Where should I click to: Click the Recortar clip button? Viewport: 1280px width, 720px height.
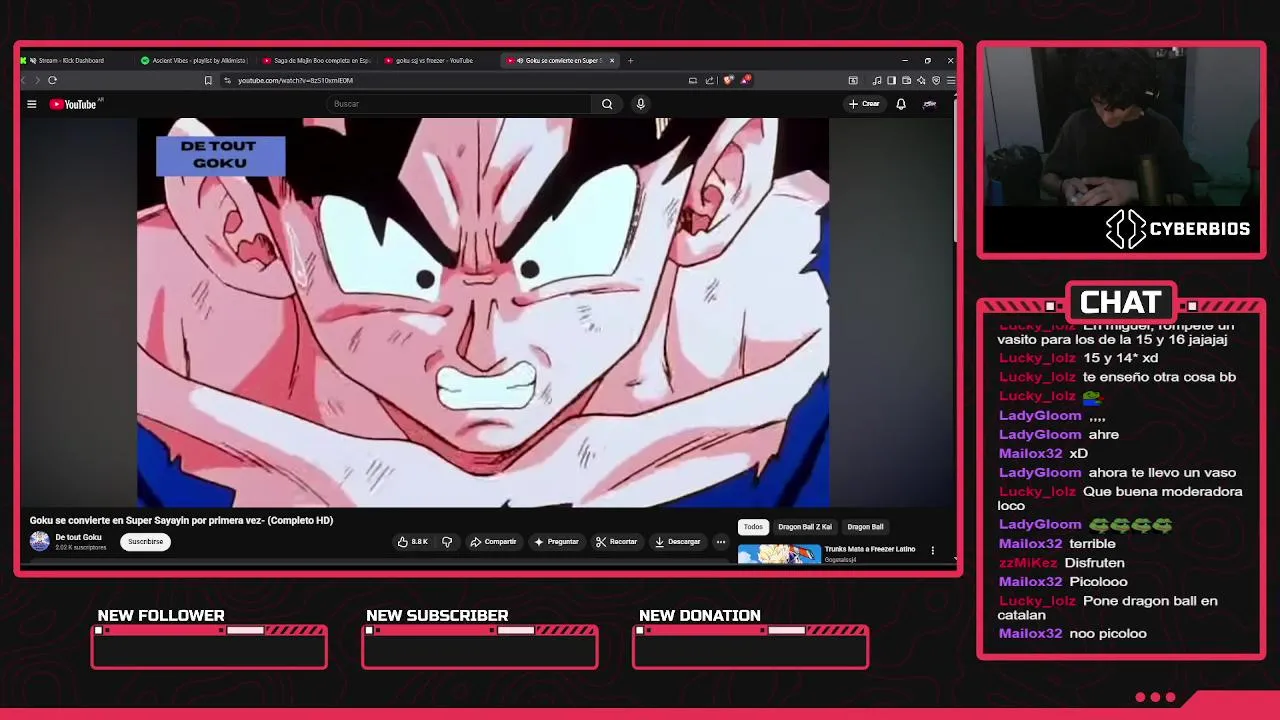[616, 542]
